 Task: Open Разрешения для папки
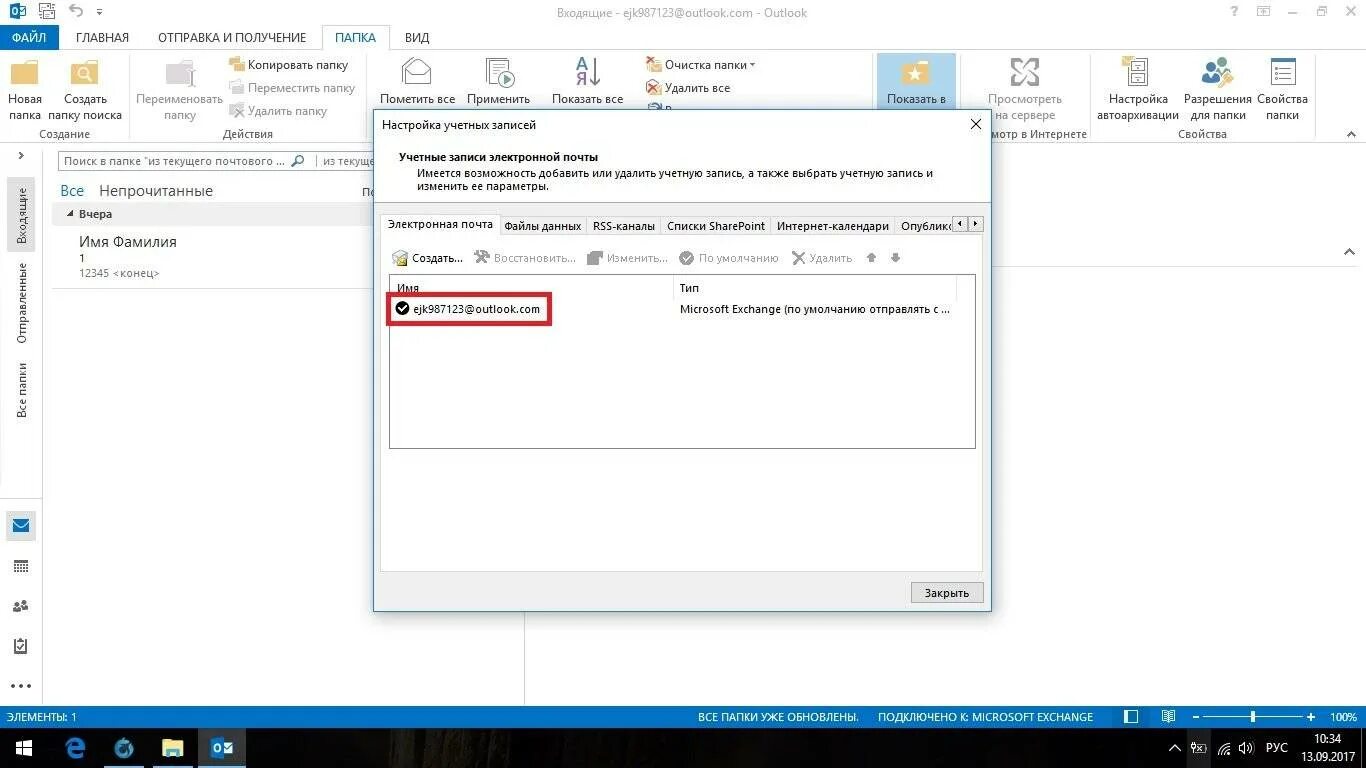coord(1217,89)
